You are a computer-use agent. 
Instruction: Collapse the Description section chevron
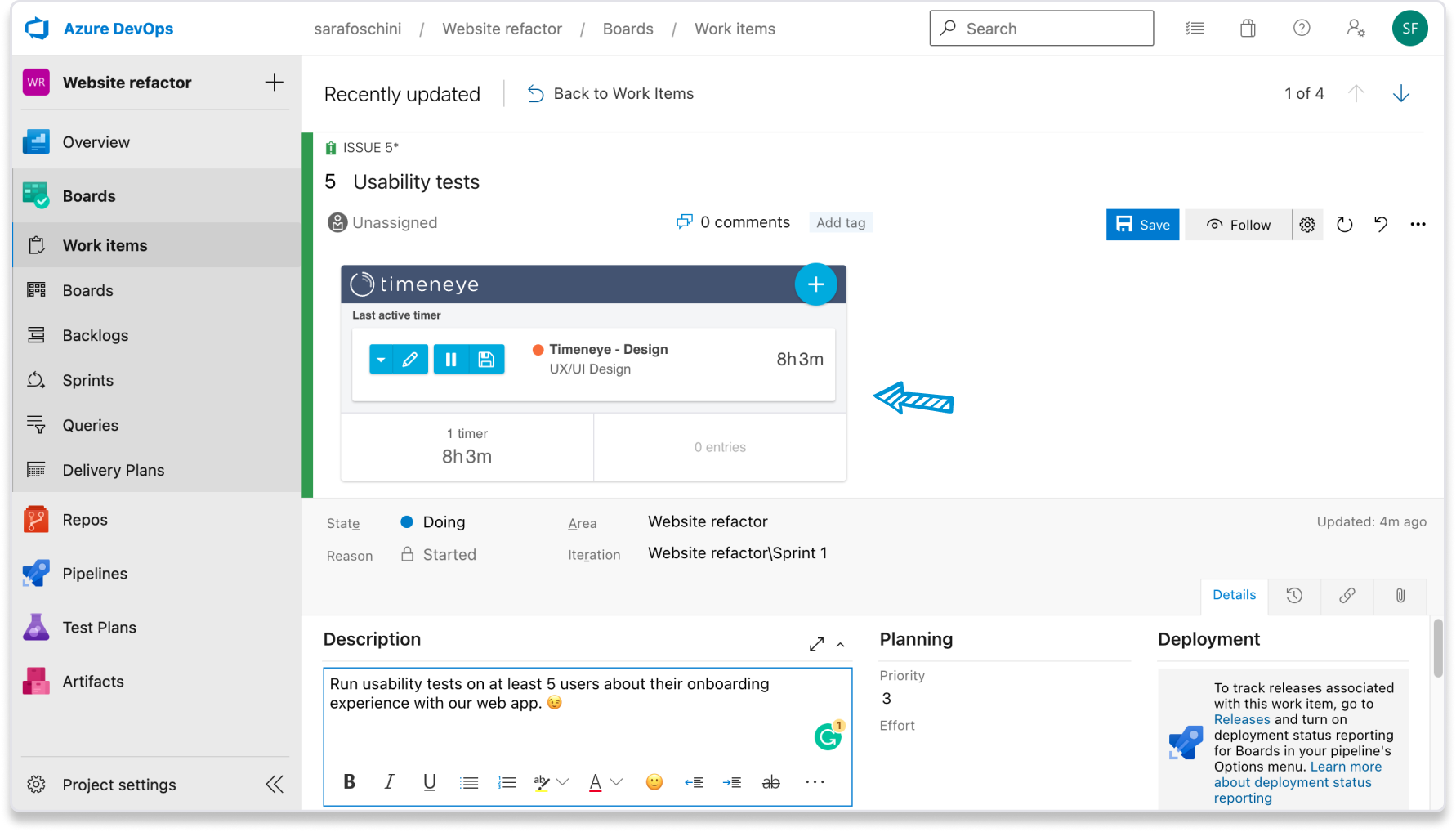840,645
